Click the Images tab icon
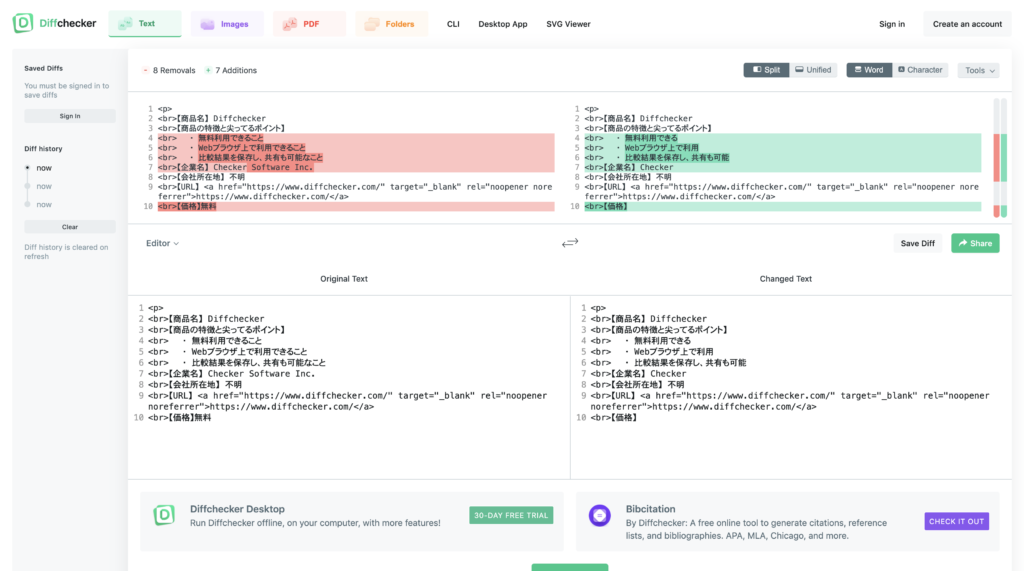The height and width of the screenshot is (571, 1024). tap(208, 24)
